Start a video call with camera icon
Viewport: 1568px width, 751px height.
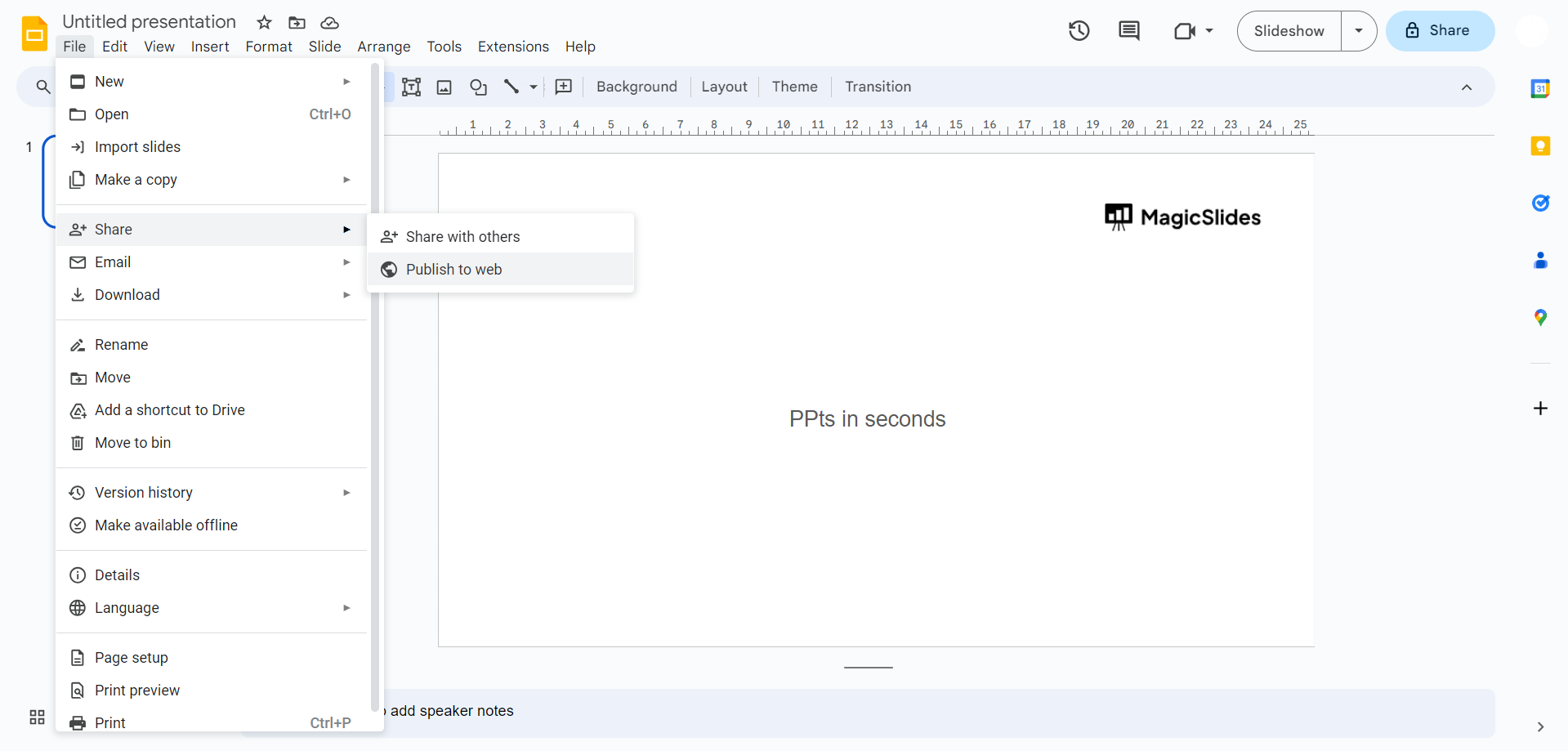tap(1185, 31)
